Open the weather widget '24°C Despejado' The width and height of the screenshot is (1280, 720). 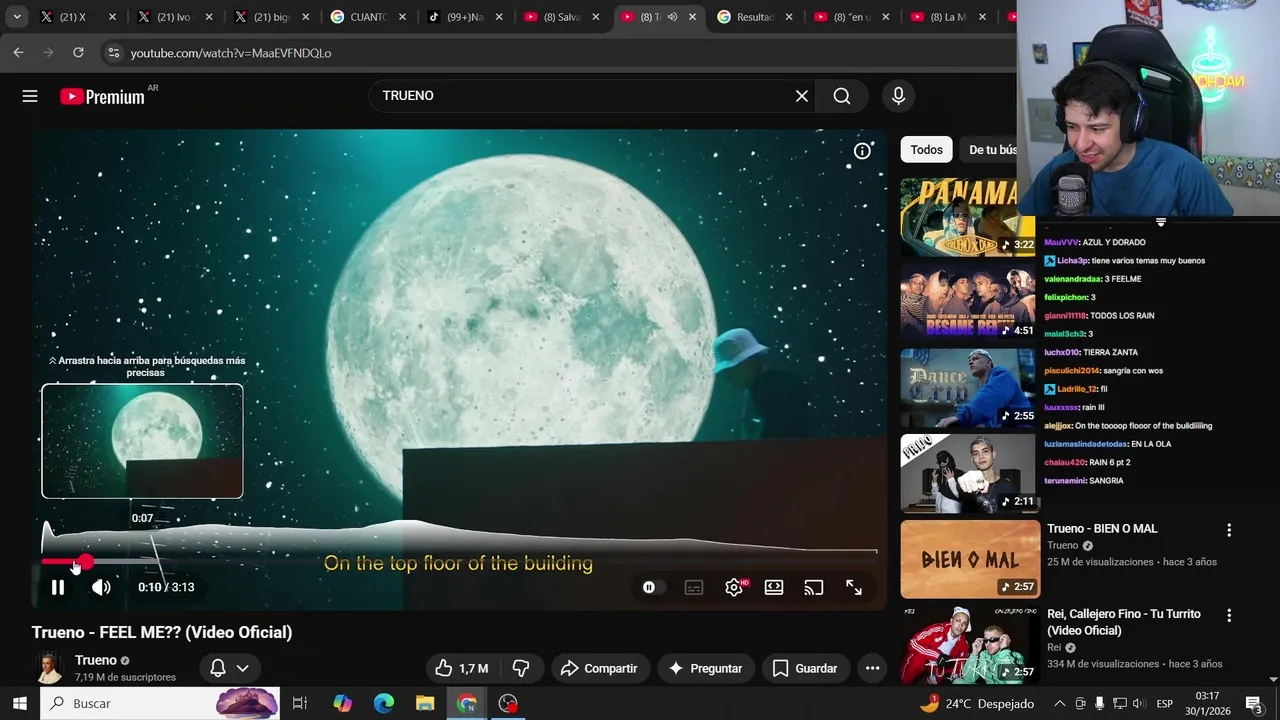tap(977, 703)
